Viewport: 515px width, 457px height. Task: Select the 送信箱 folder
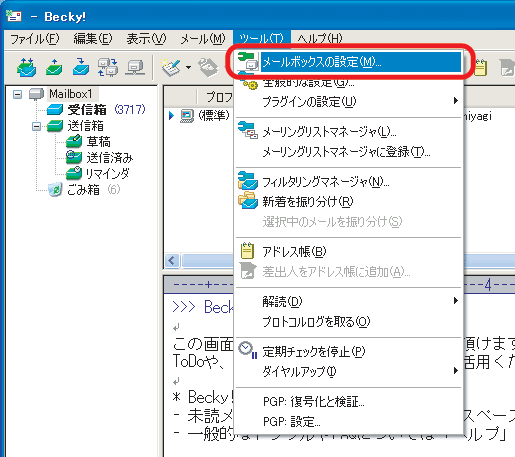[x=86, y=126]
